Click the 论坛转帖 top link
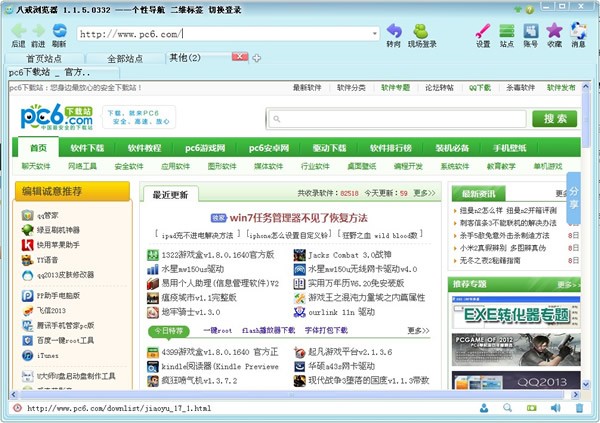Screen dimensions: 600x423 click(439, 88)
